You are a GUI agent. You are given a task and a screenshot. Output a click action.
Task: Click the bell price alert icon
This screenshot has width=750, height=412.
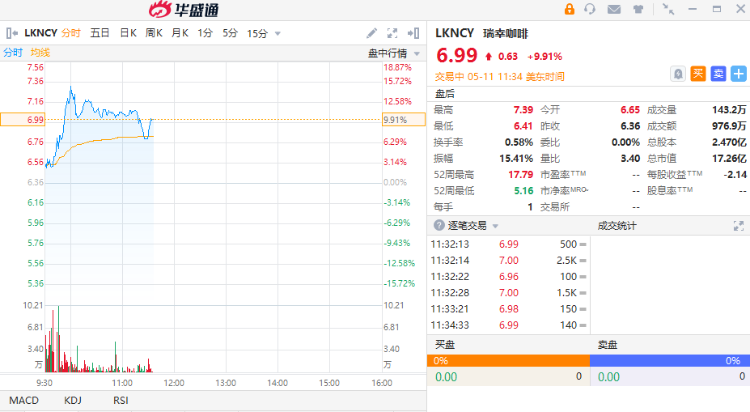[677, 73]
